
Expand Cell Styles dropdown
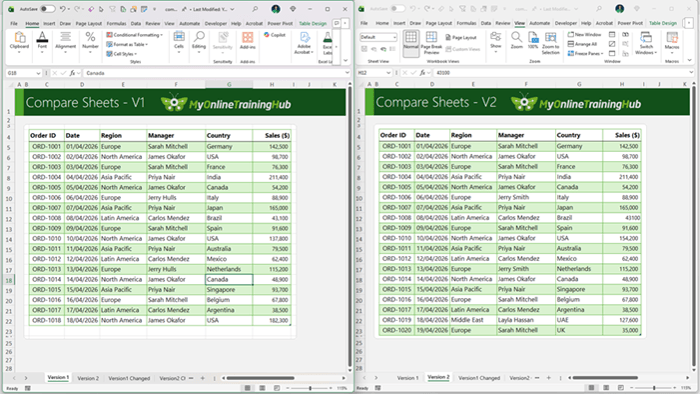pyautogui.click(x=122, y=54)
